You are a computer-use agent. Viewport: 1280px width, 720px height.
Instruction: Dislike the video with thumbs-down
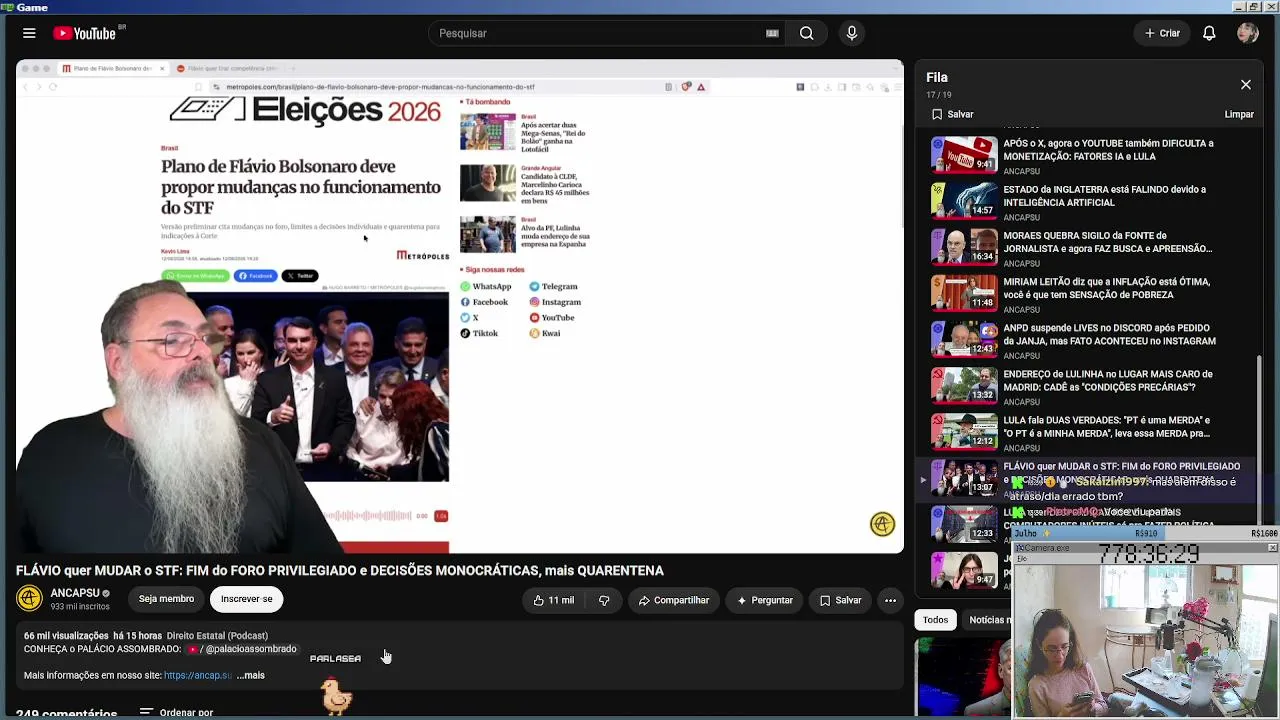pyautogui.click(x=604, y=600)
